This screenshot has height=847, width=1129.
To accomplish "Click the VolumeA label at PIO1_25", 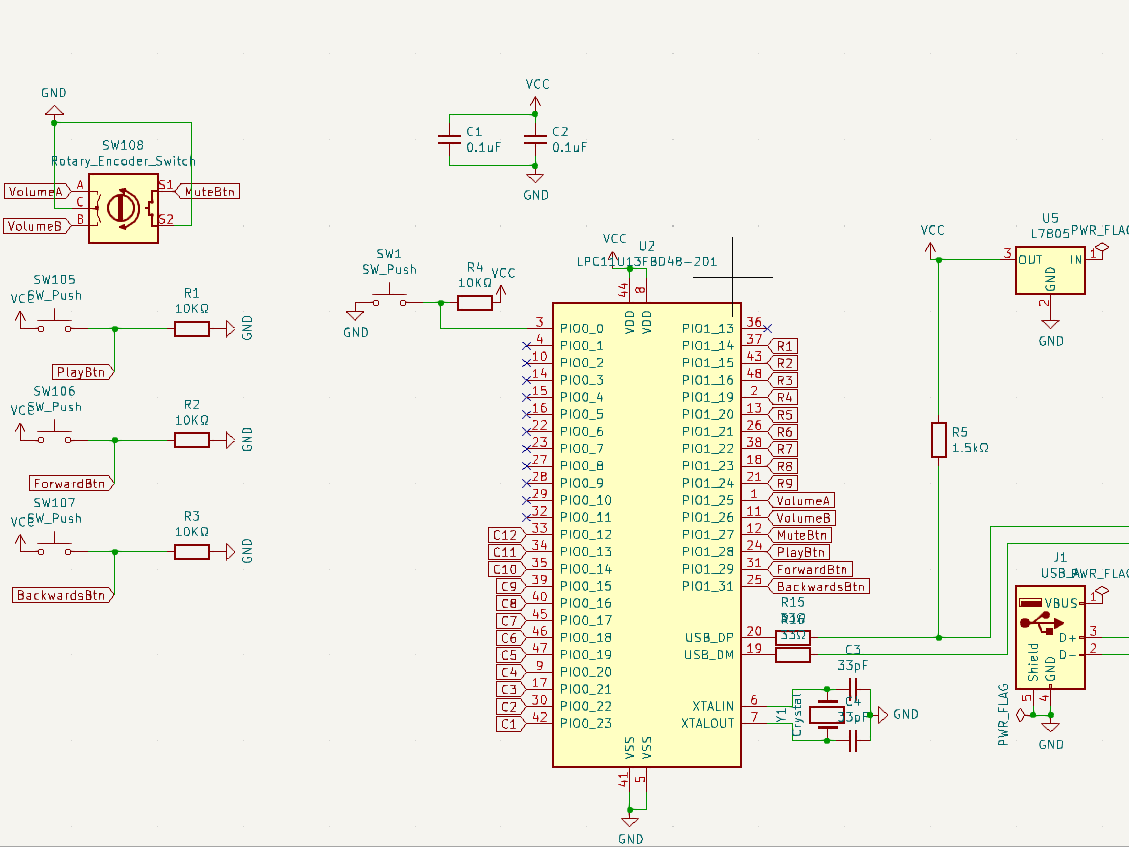I will (802, 501).
